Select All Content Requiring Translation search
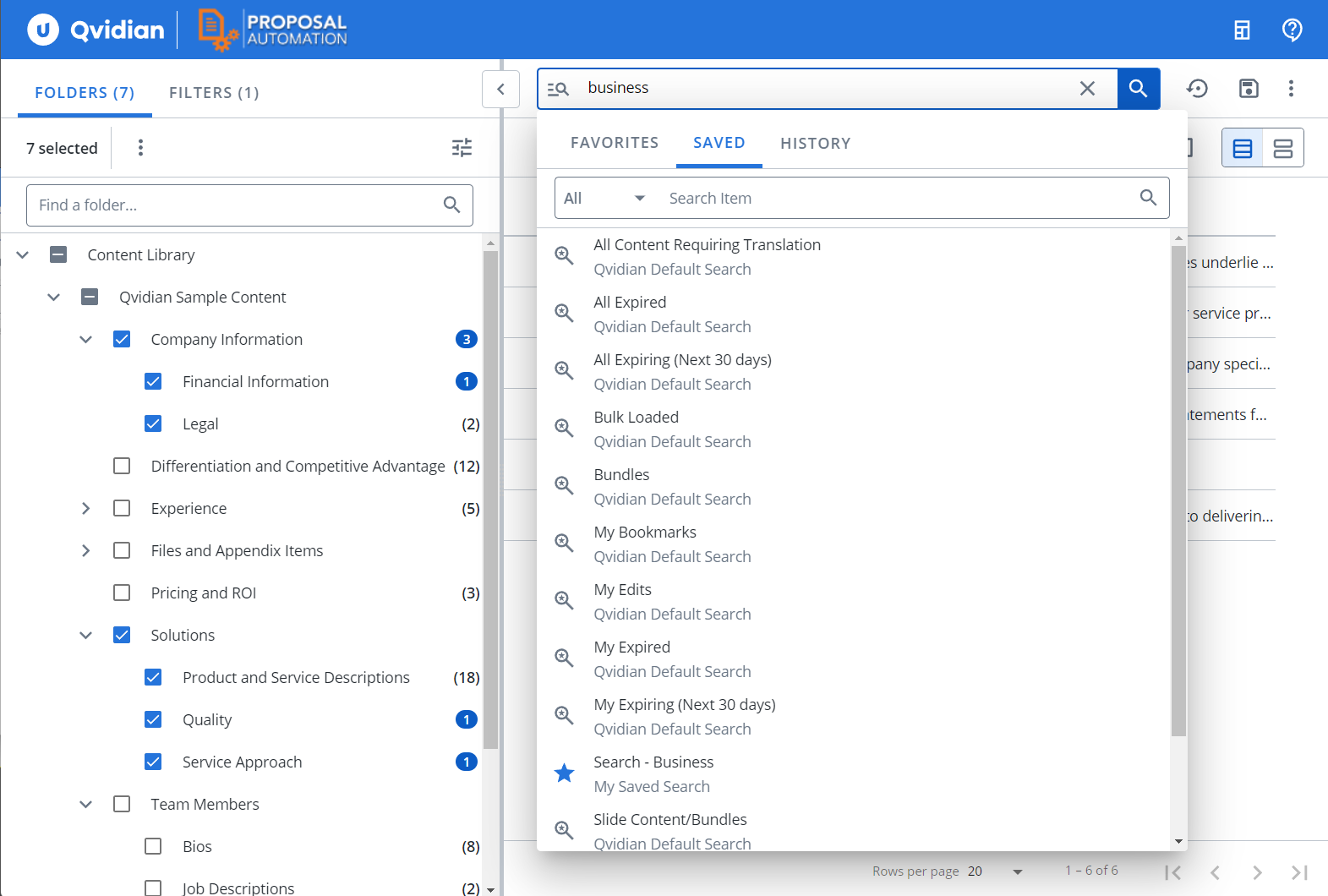1328x896 pixels. tap(854, 257)
